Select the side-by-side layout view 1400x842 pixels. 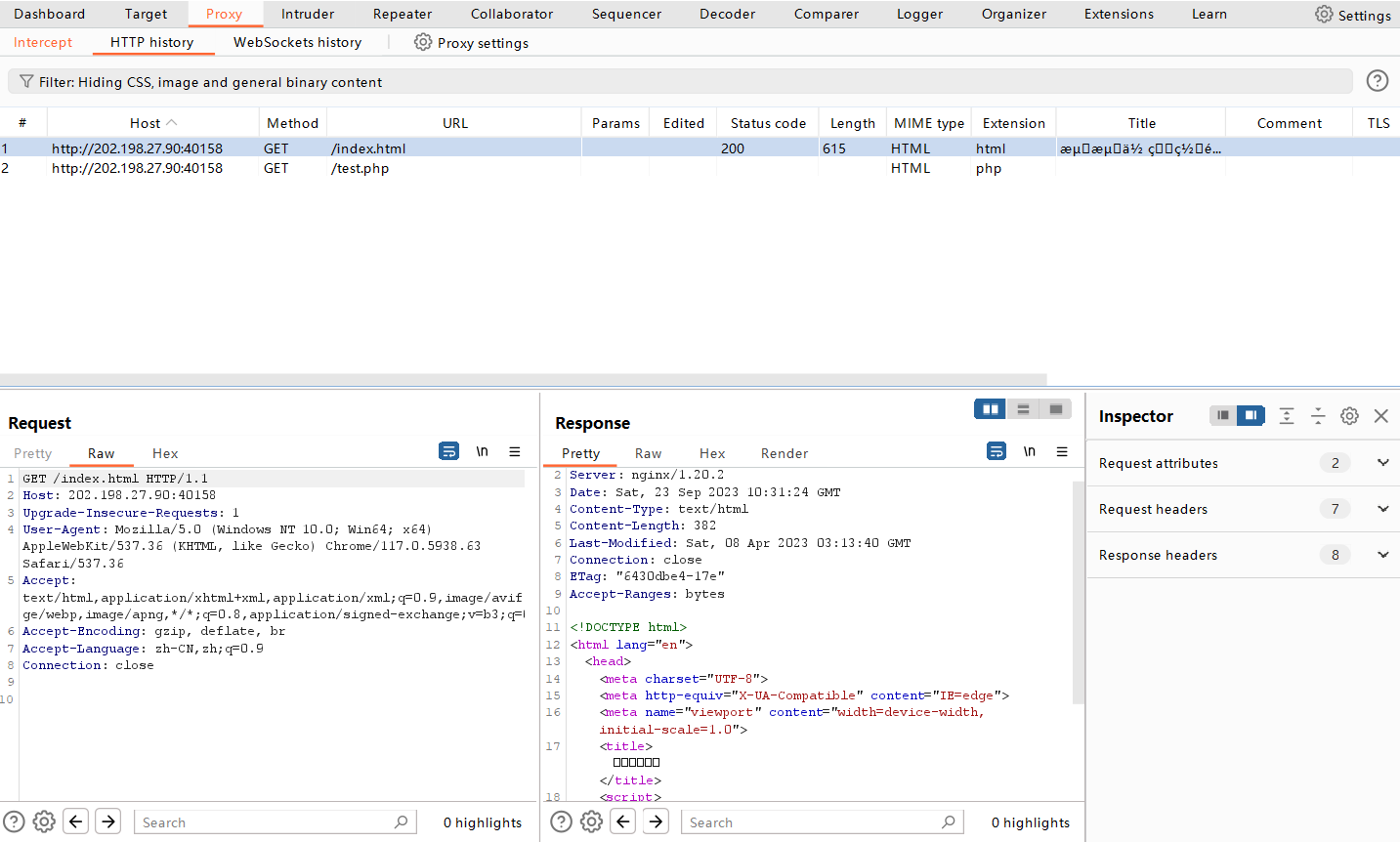(x=991, y=409)
